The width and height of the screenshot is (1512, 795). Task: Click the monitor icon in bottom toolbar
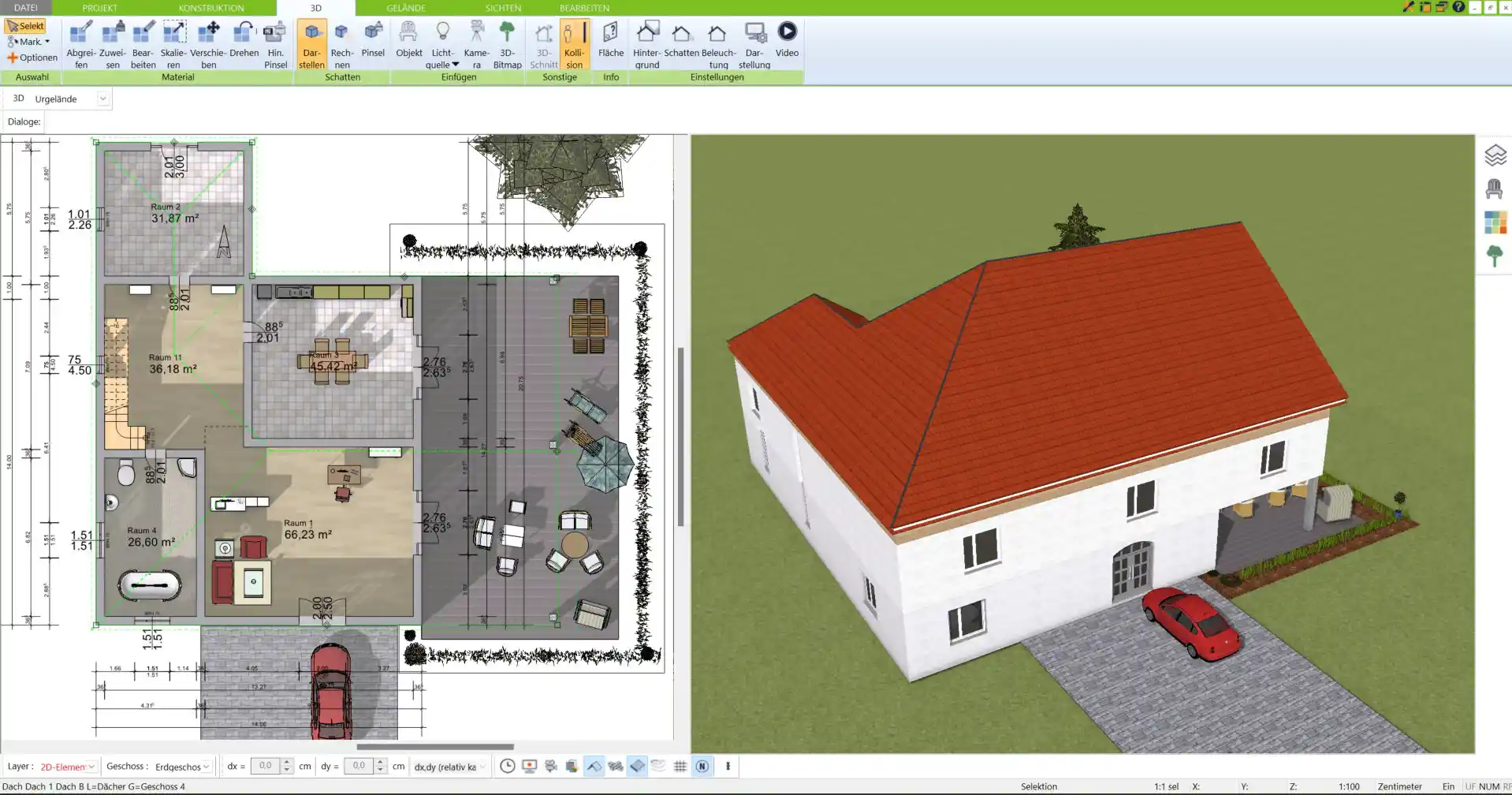[x=529, y=766]
